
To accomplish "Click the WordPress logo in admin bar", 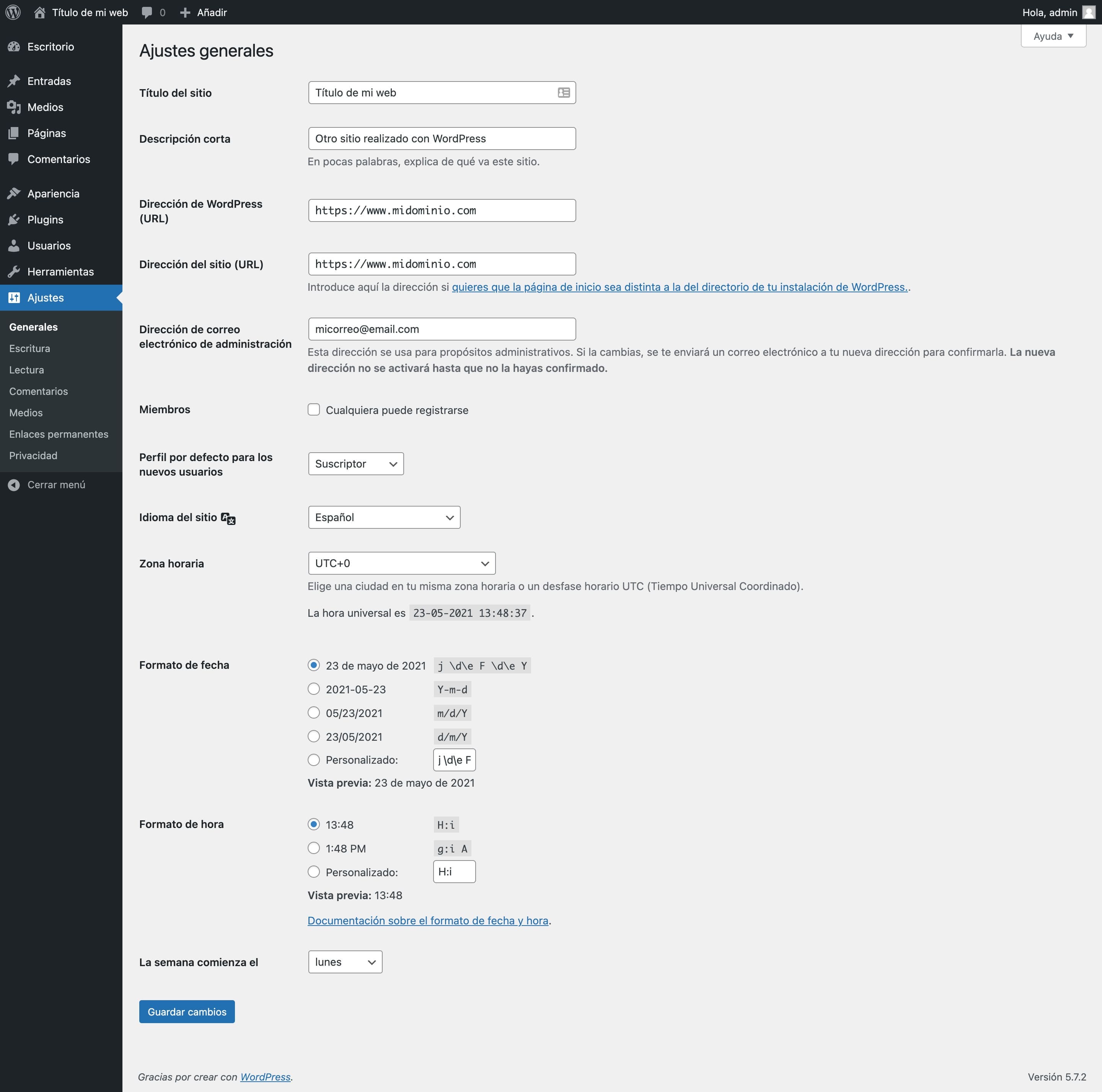I will pyautogui.click(x=13, y=12).
